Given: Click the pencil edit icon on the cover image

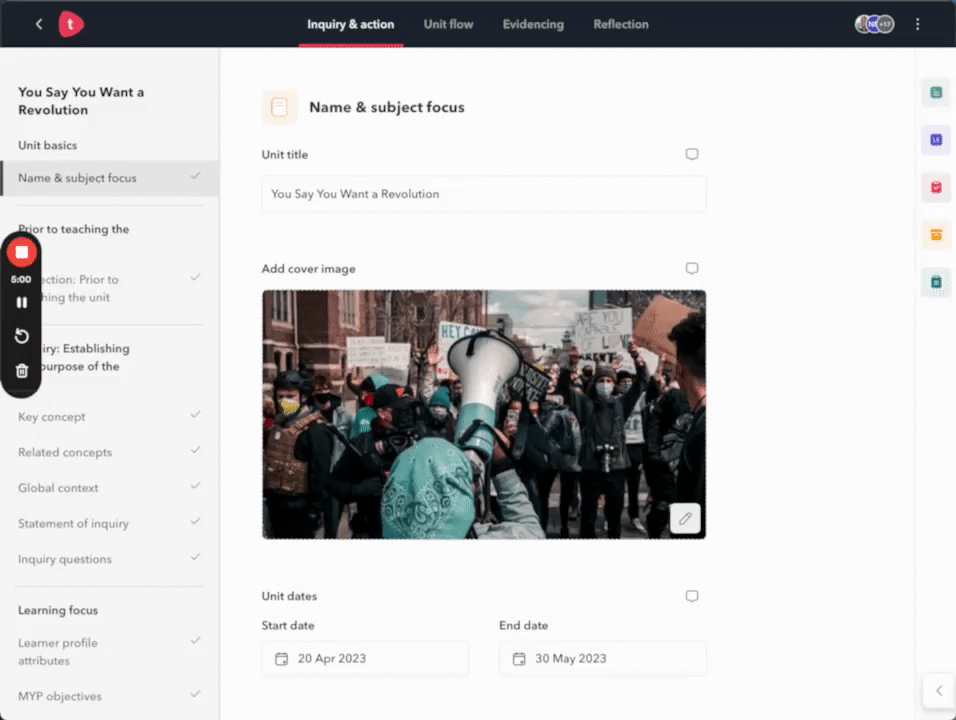Looking at the screenshot, I should (685, 518).
